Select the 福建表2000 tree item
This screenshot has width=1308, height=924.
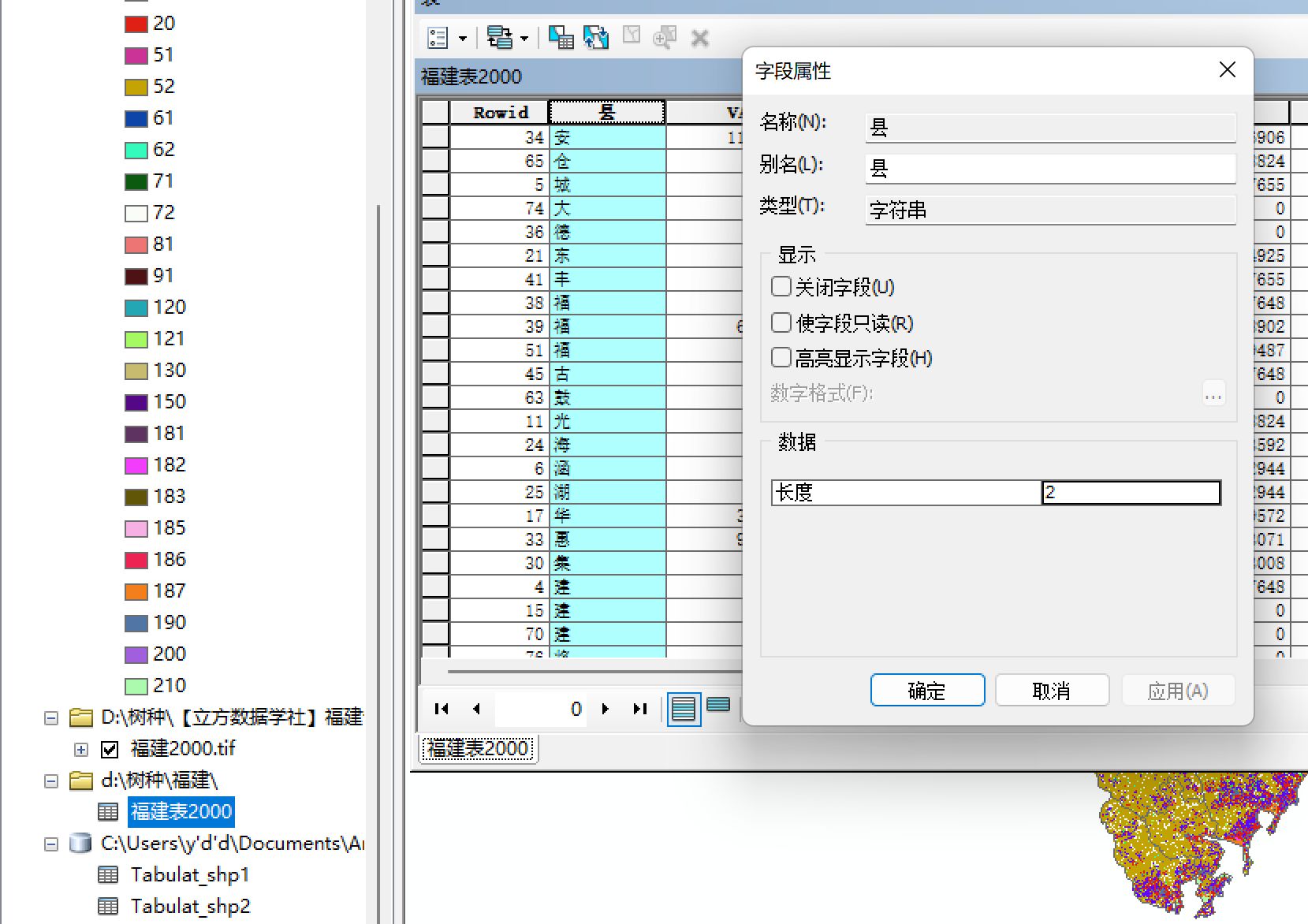click(x=181, y=811)
